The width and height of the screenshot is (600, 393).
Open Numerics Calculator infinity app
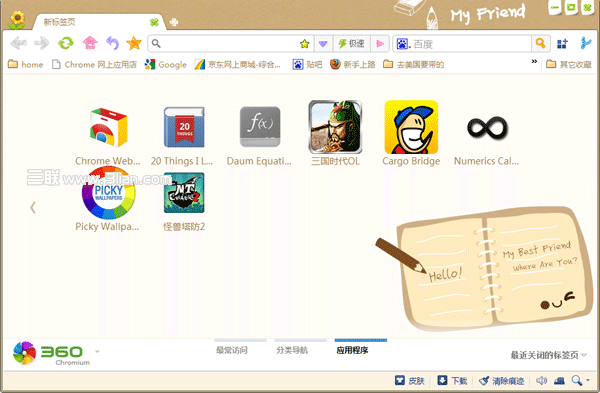click(x=487, y=139)
